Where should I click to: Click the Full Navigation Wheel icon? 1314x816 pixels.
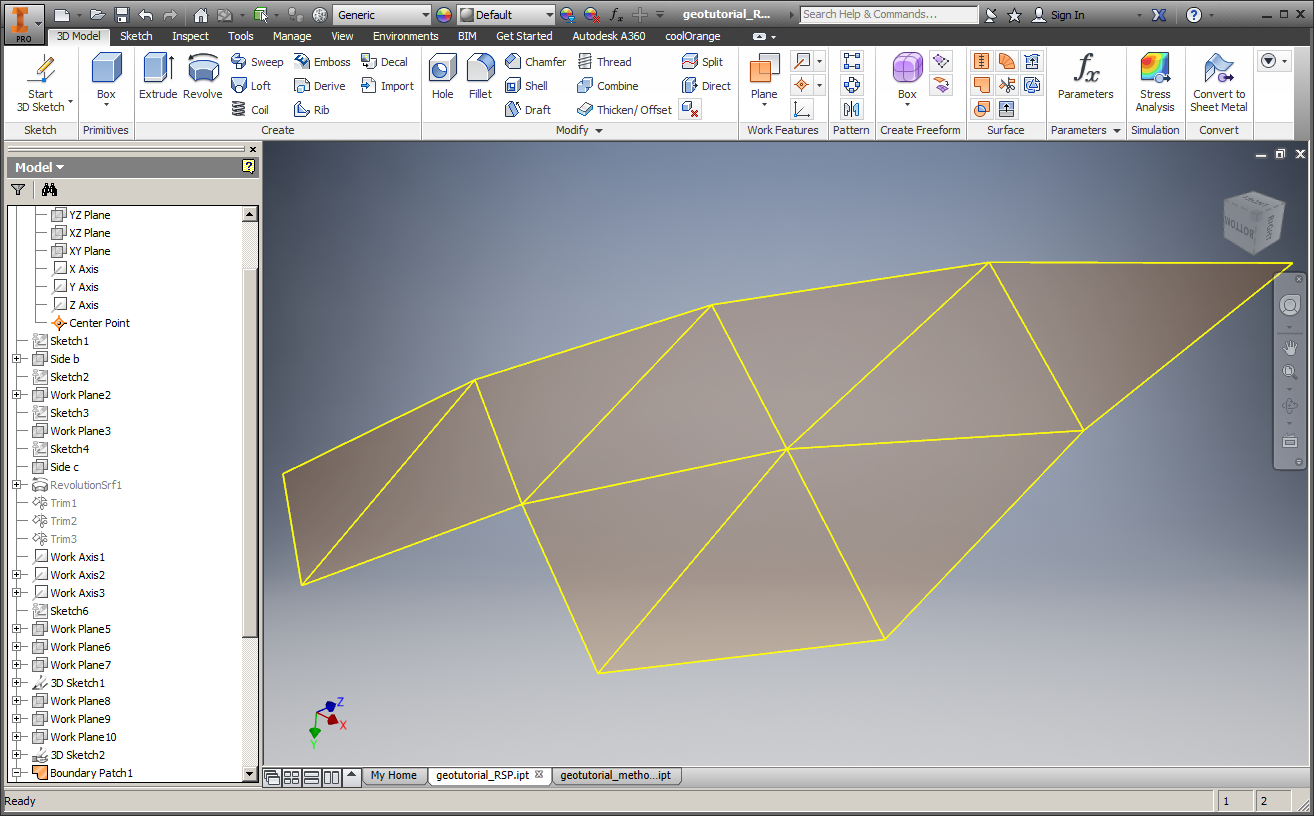pos(1290,305)
